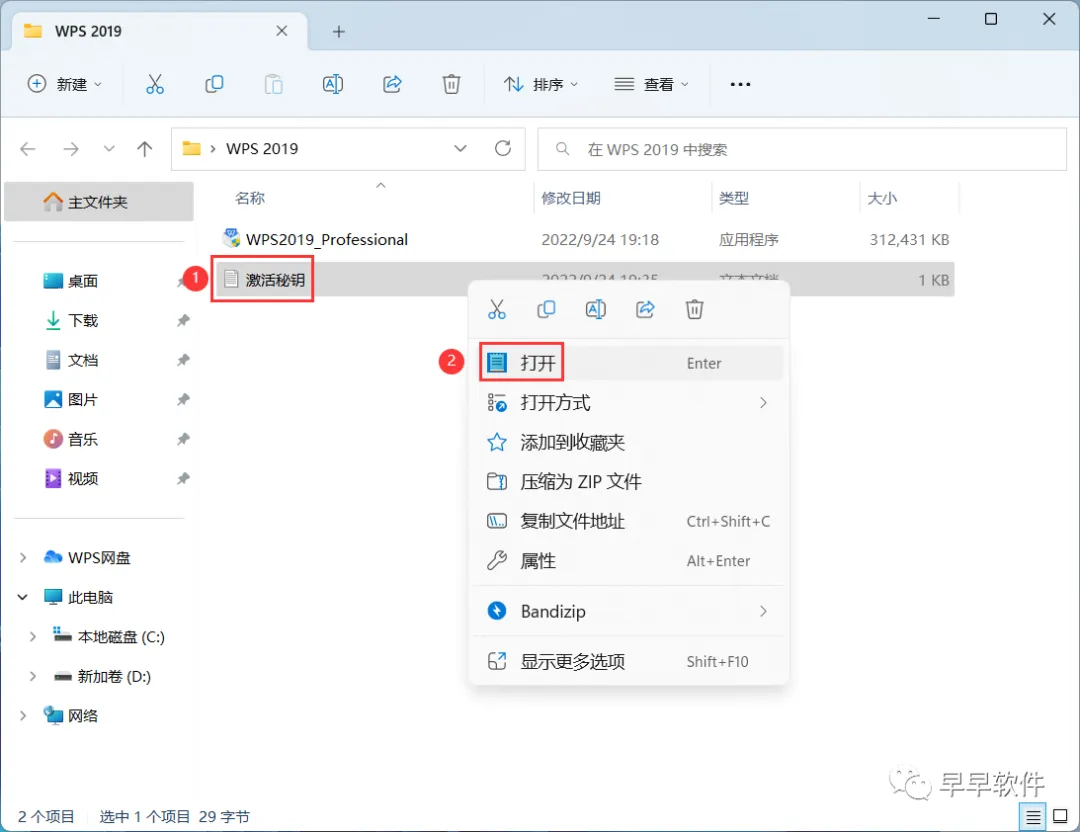This screenshot has height=832, width=1080.
Task: Sort by the 修改日期 column header
Action: point(571,198)
